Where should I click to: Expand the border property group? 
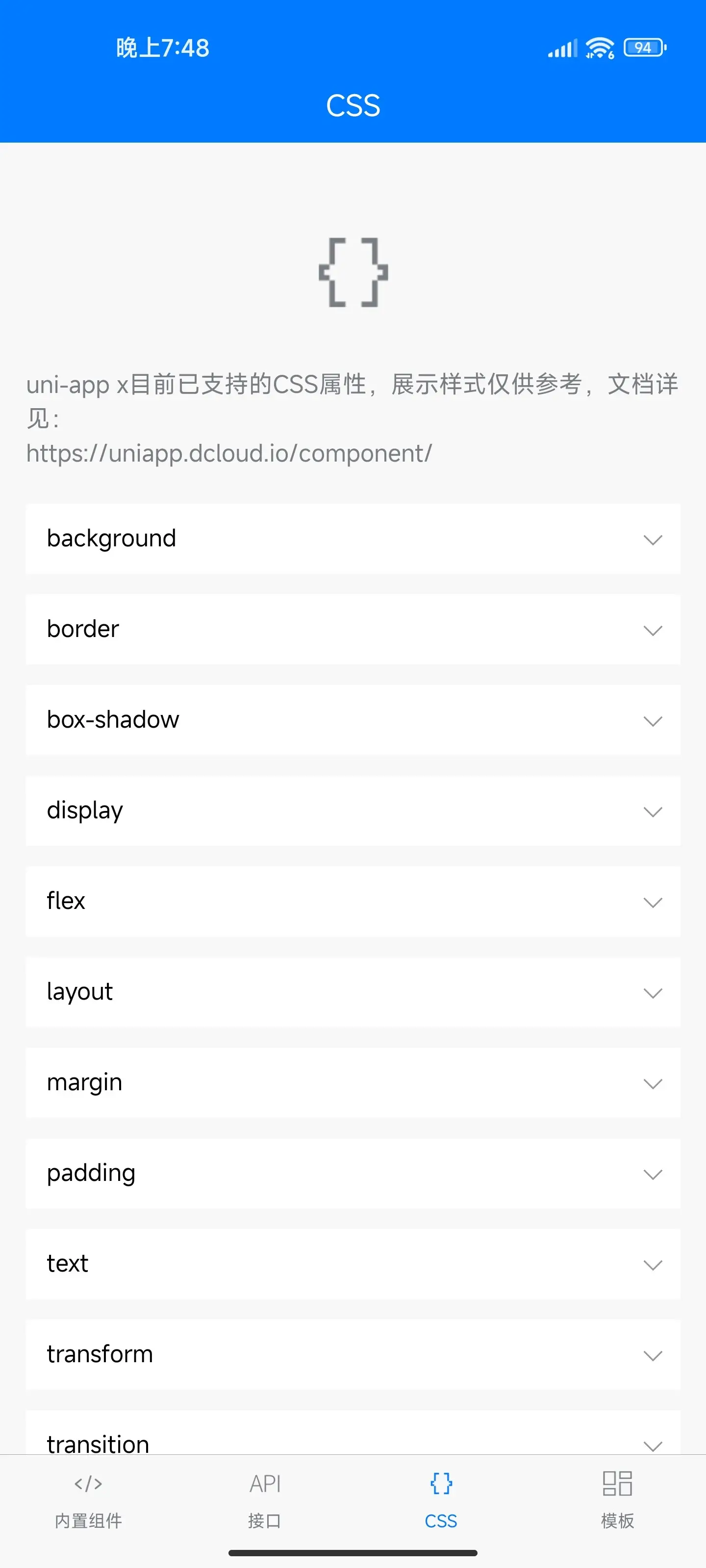[x=353, y=629]
